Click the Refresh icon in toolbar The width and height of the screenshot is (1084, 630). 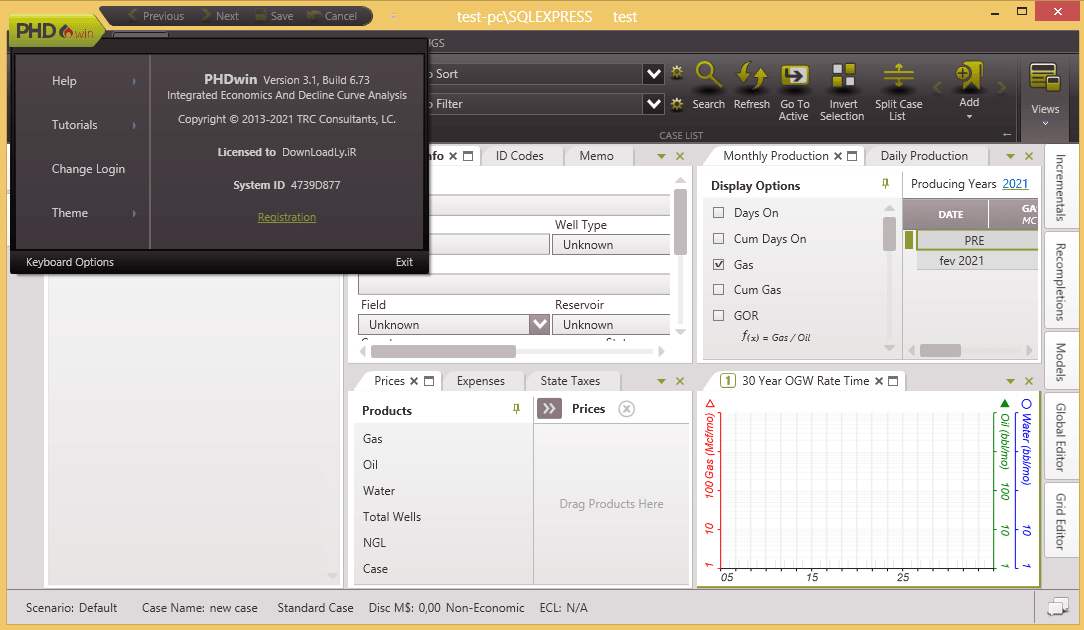pyautogui.click(x=751, y=77)
